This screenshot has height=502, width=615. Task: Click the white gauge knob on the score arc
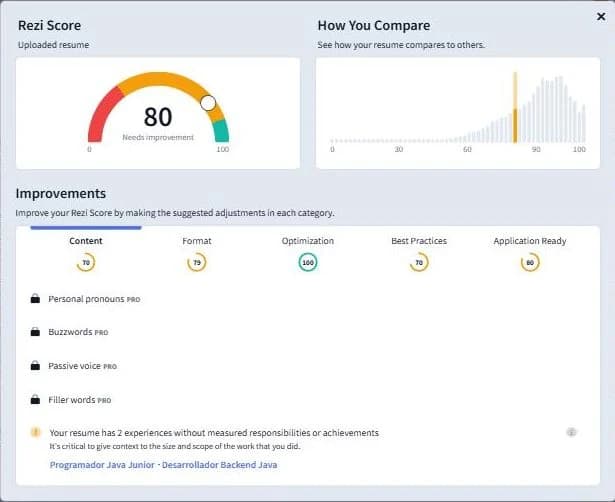click(x=208, y=103)
